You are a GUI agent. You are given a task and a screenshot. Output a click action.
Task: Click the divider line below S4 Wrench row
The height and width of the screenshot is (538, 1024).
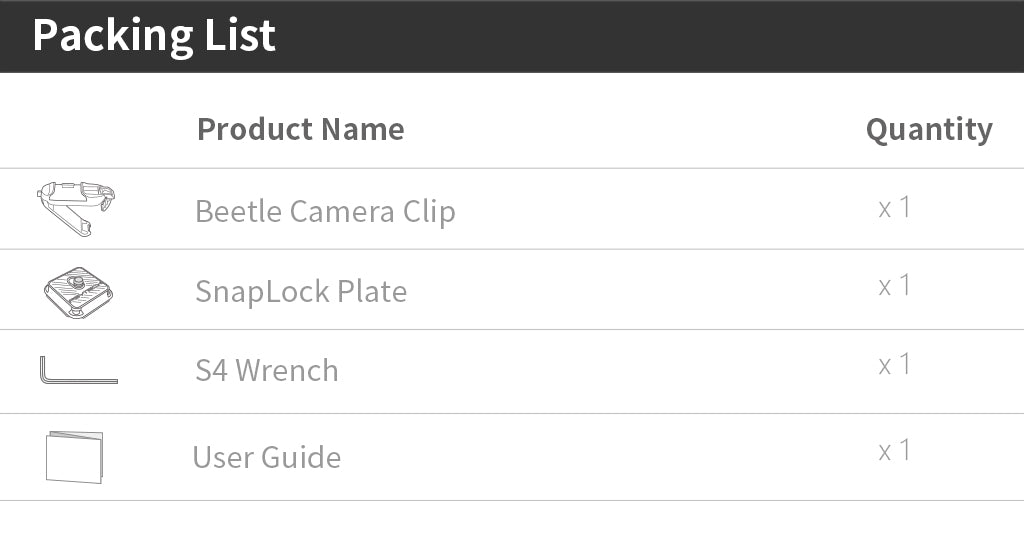click(x=512, y=413)
